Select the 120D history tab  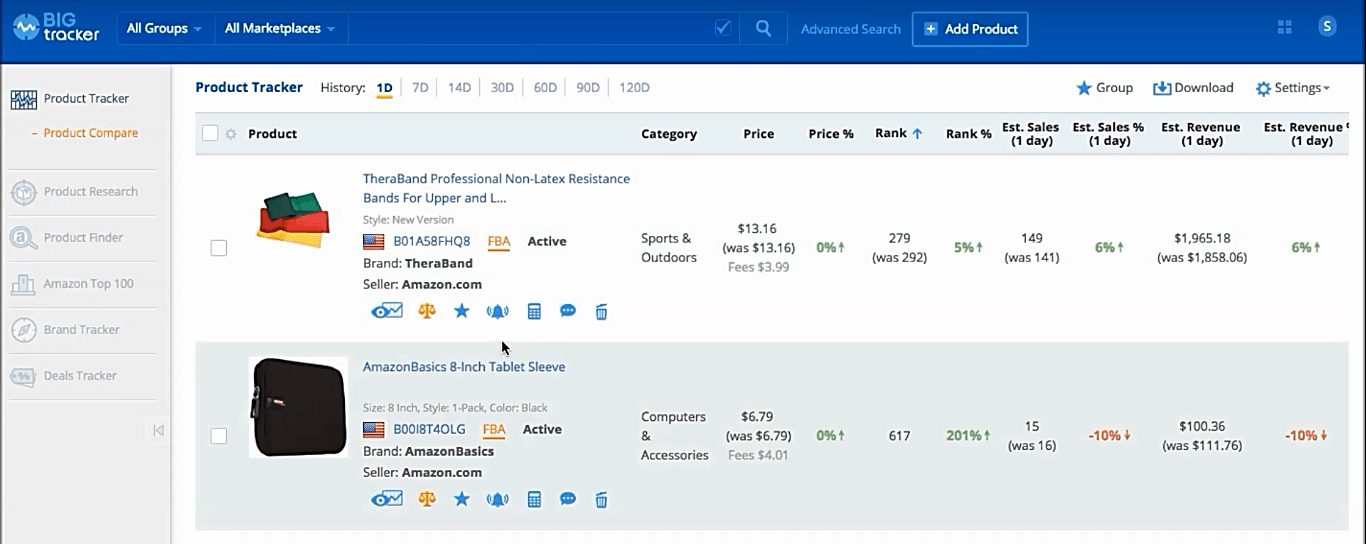tap(634, 88)
